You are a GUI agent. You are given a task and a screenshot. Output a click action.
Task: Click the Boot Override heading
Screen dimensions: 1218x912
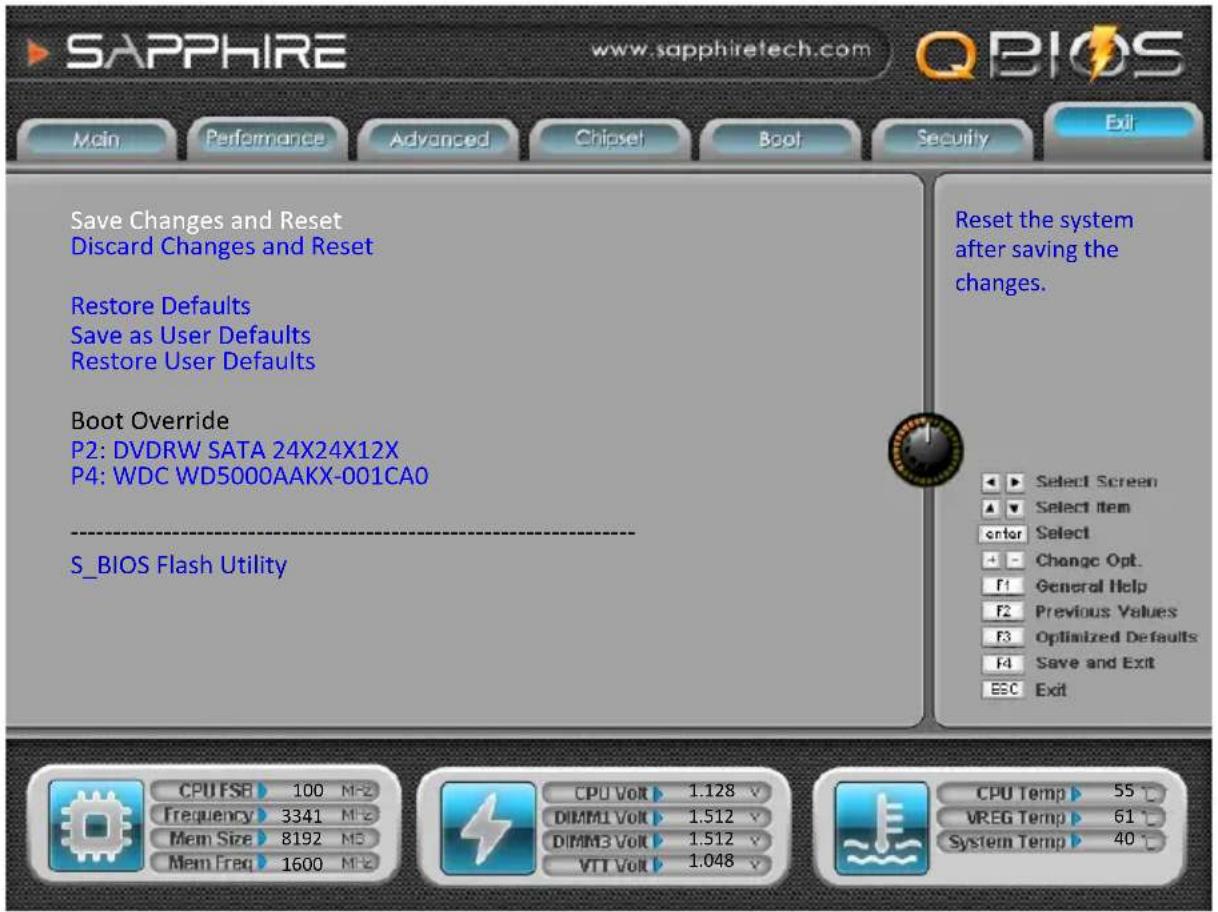click(x=150, y=420)
